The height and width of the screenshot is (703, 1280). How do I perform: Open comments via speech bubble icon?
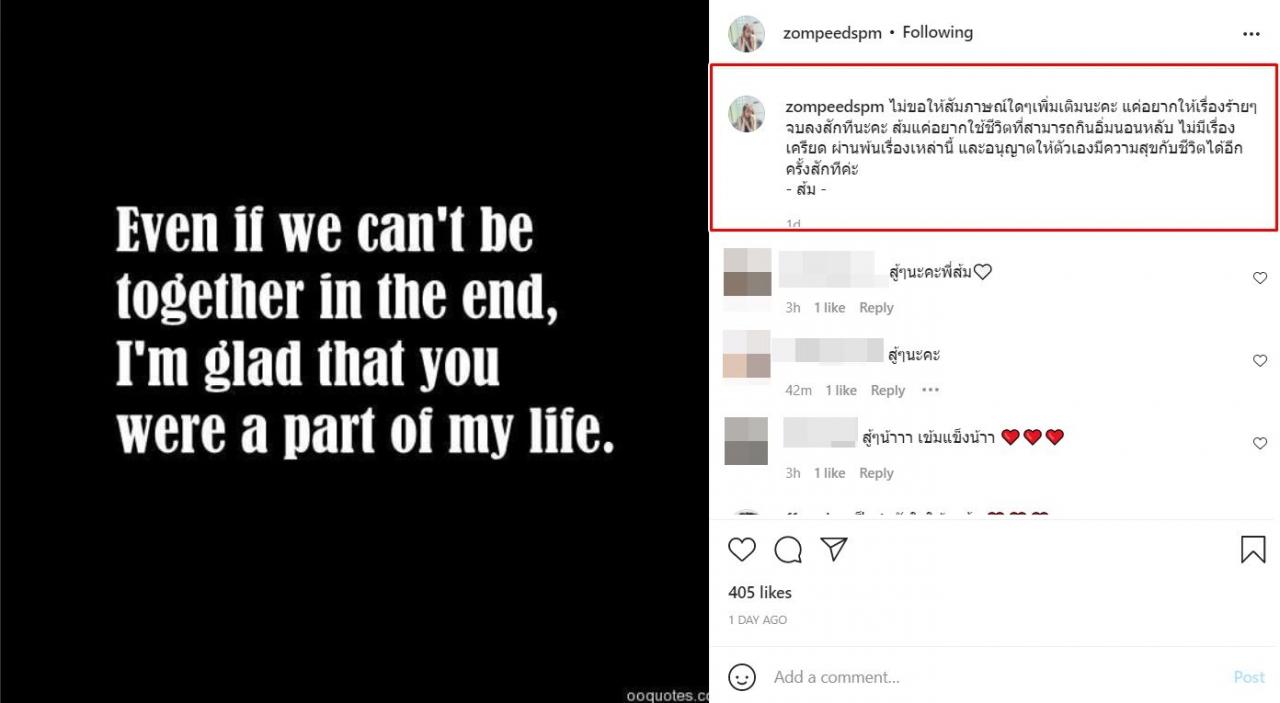[788, 549]
